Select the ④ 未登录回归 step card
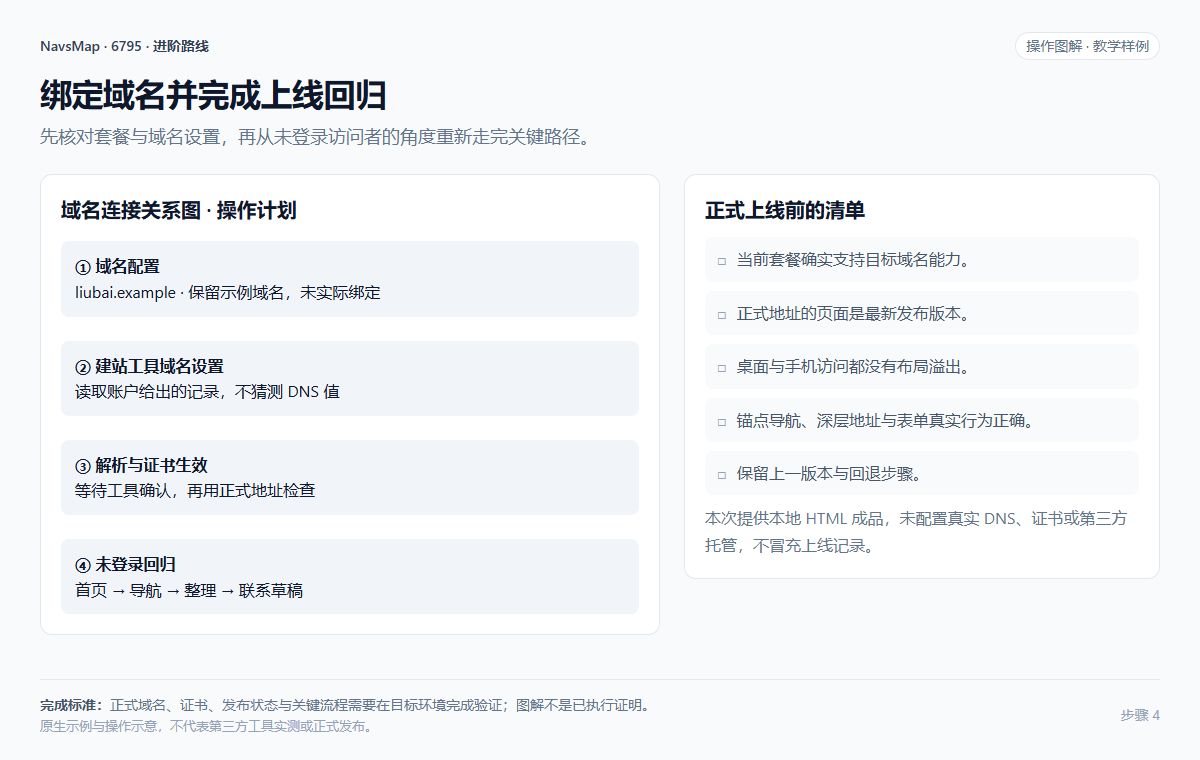This screenshot has height=760, width=1200. [350, 576]
